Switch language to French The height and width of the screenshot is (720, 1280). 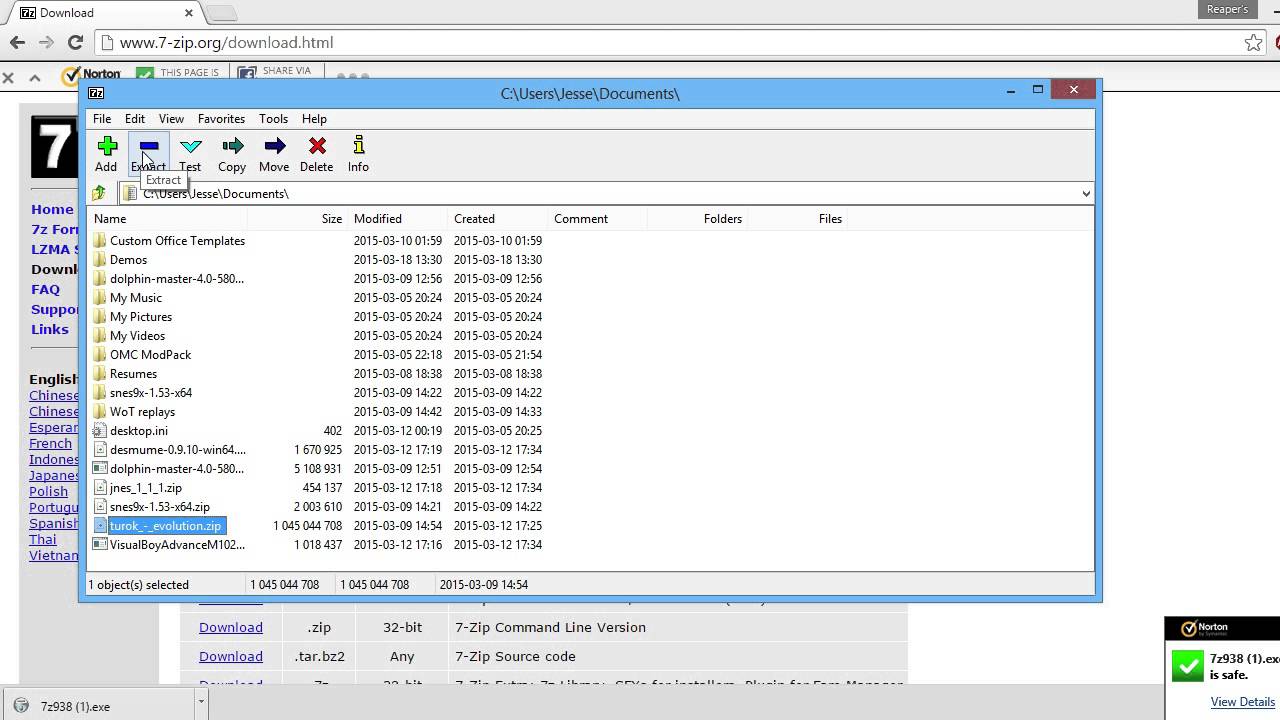coord(50,443)
